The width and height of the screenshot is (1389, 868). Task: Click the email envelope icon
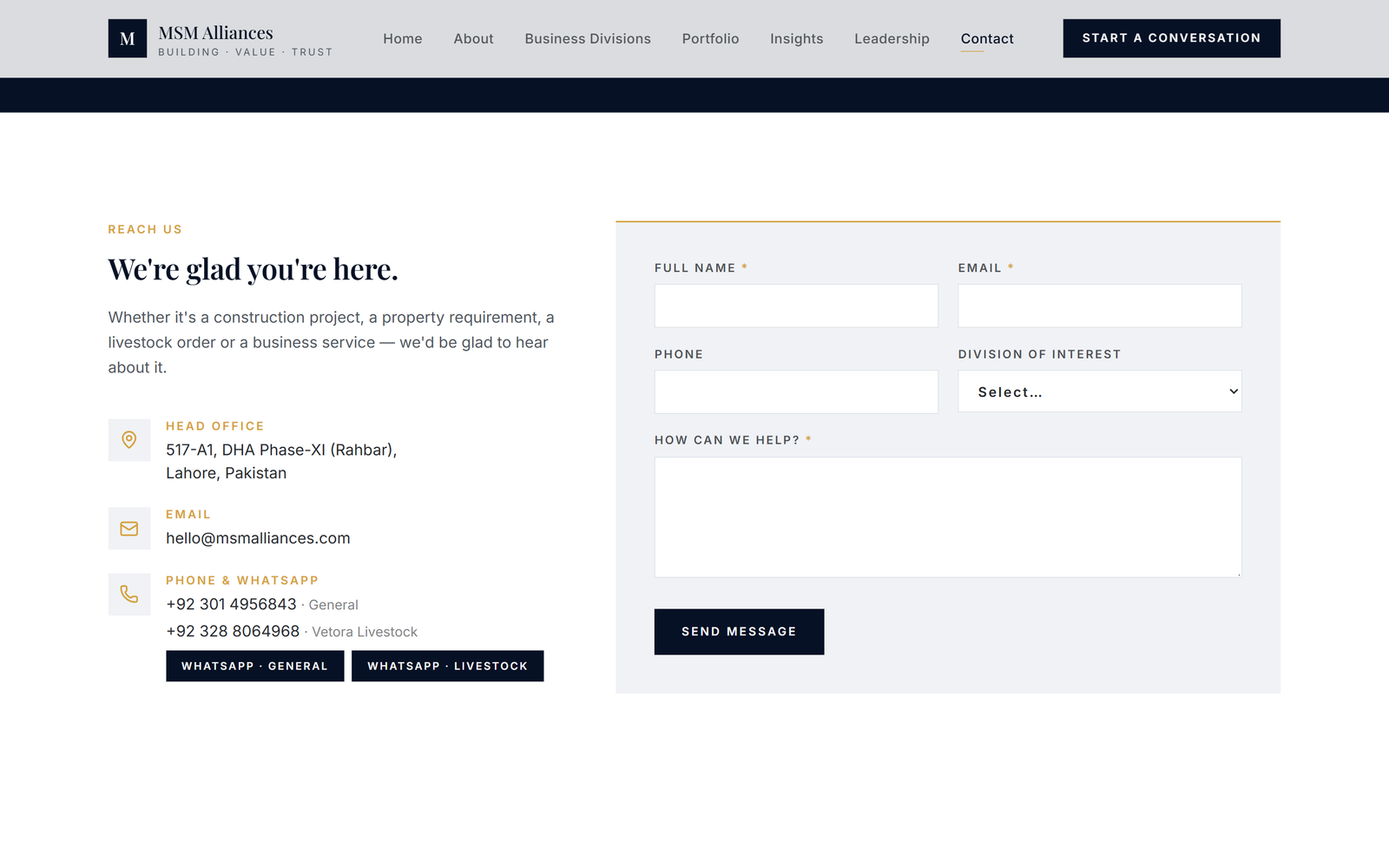pyautogui.click(x=129, y=529)
